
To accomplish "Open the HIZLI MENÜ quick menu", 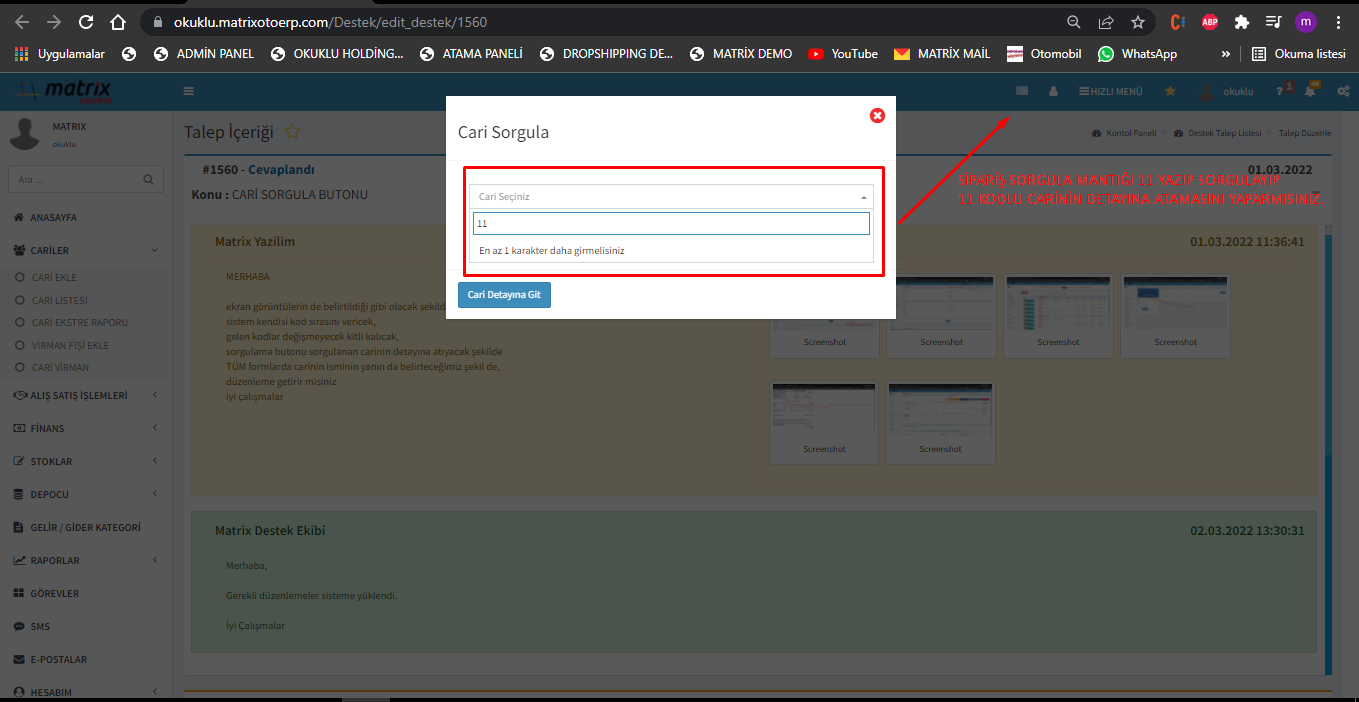I will [x=1110, y=91].
